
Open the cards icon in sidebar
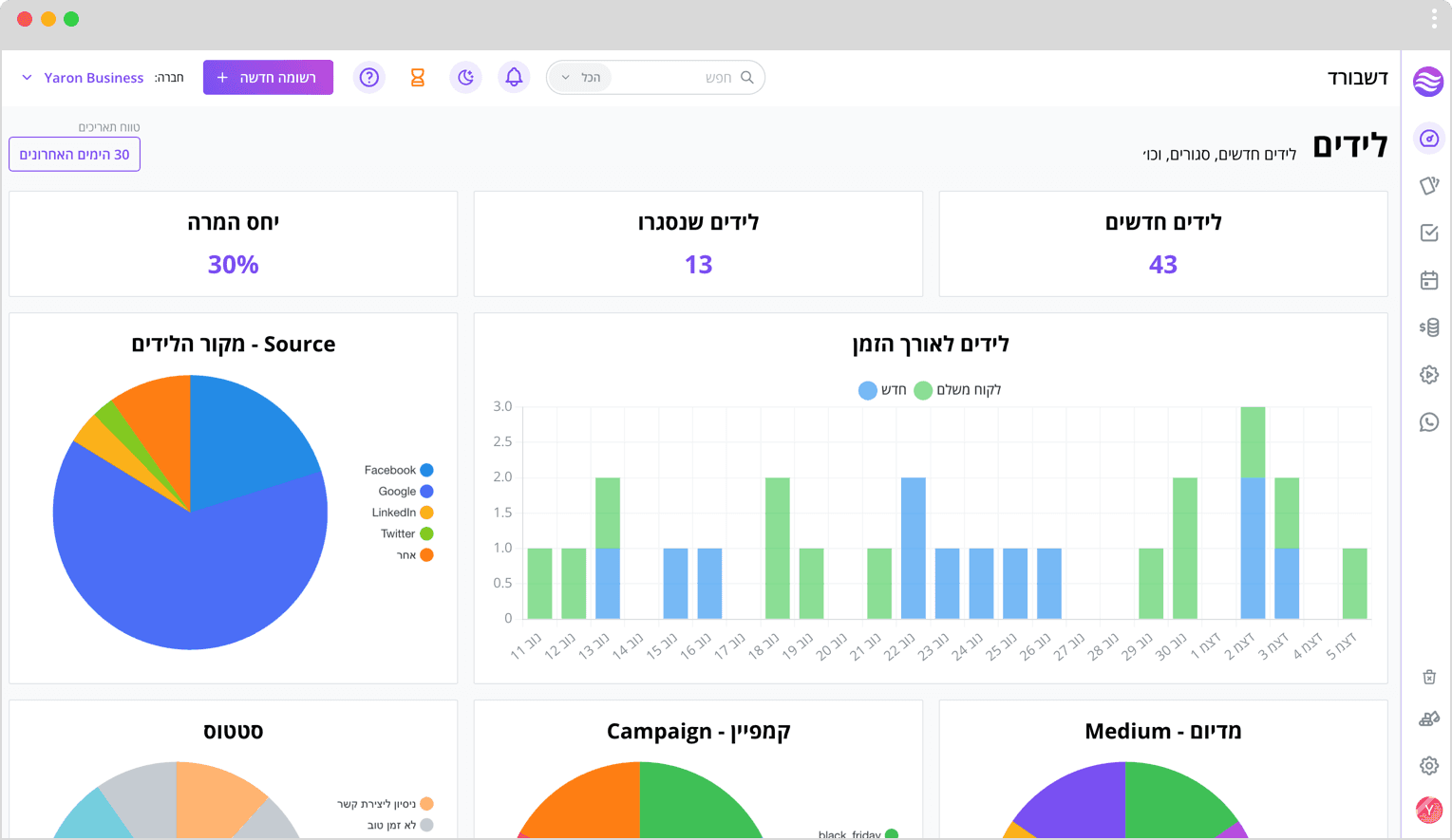pyautogui.click(x=1429, y=185)
